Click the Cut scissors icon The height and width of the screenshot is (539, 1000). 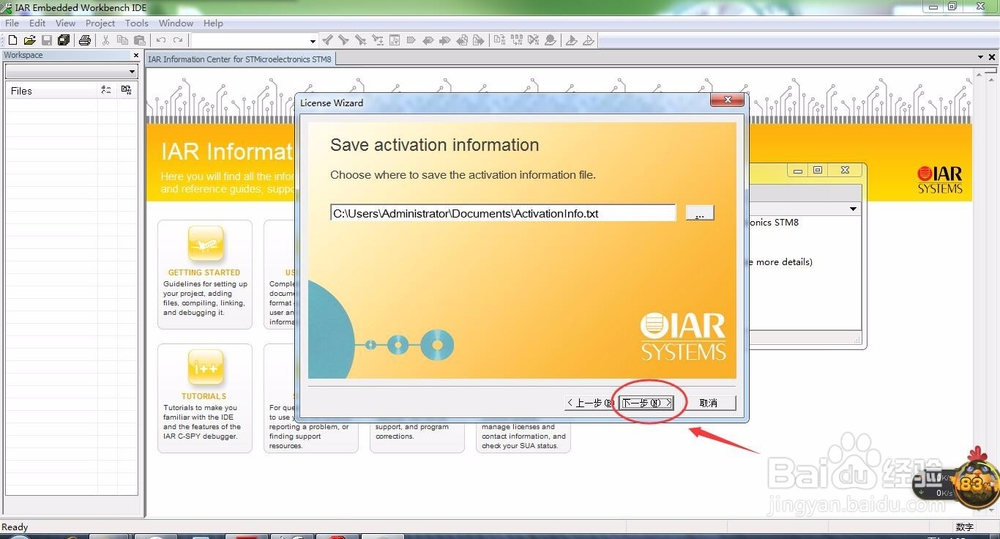click(x=106, y=40)
